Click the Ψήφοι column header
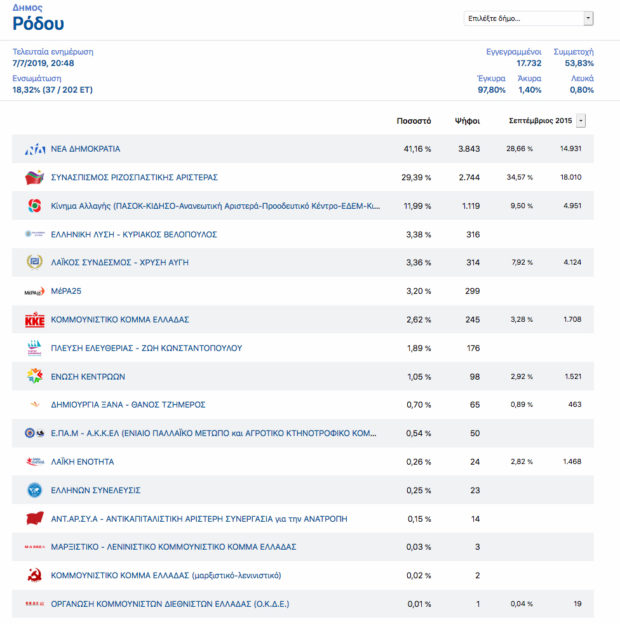 [x=467, y=121]
